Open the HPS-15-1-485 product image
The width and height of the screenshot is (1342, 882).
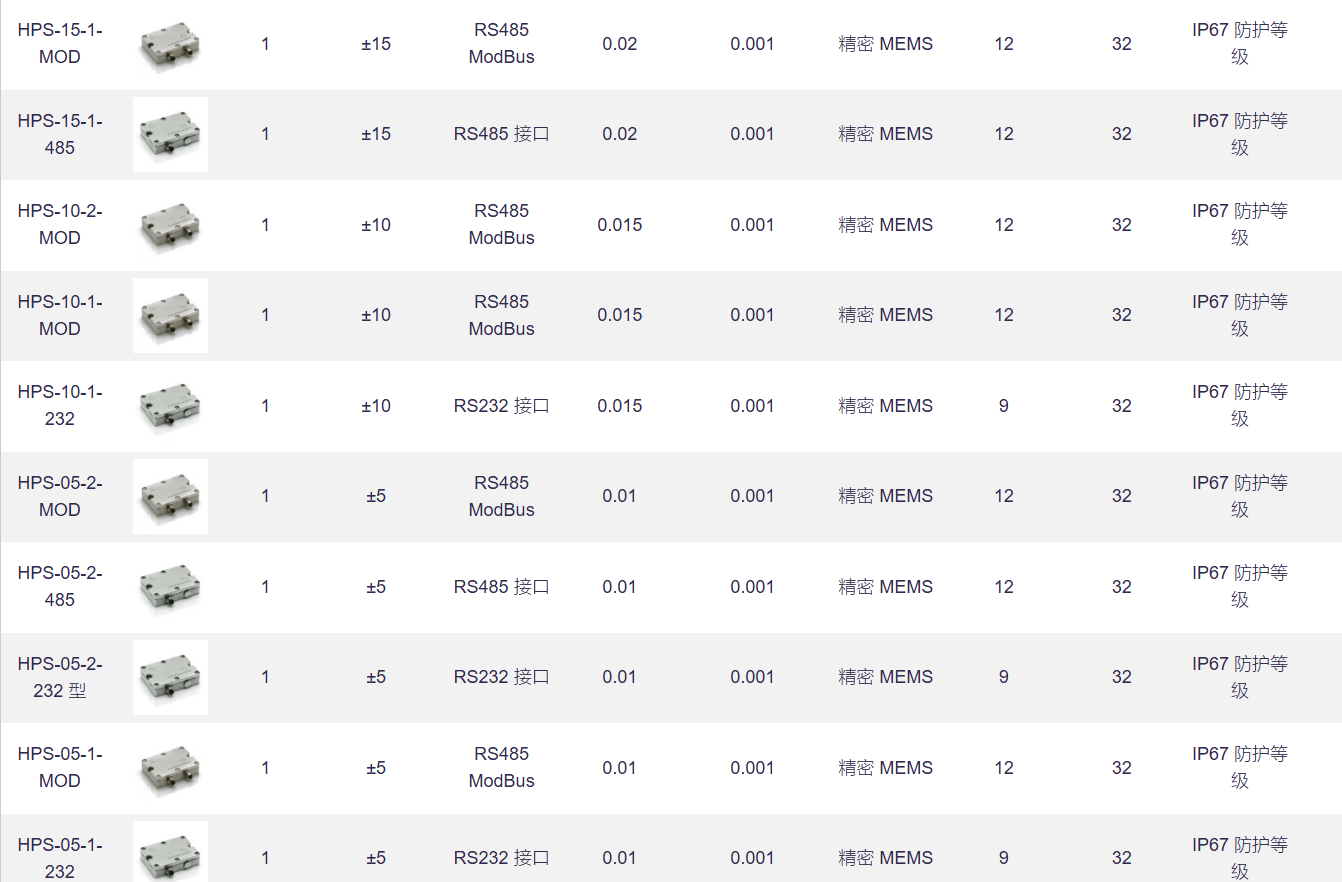coord(170,135)
